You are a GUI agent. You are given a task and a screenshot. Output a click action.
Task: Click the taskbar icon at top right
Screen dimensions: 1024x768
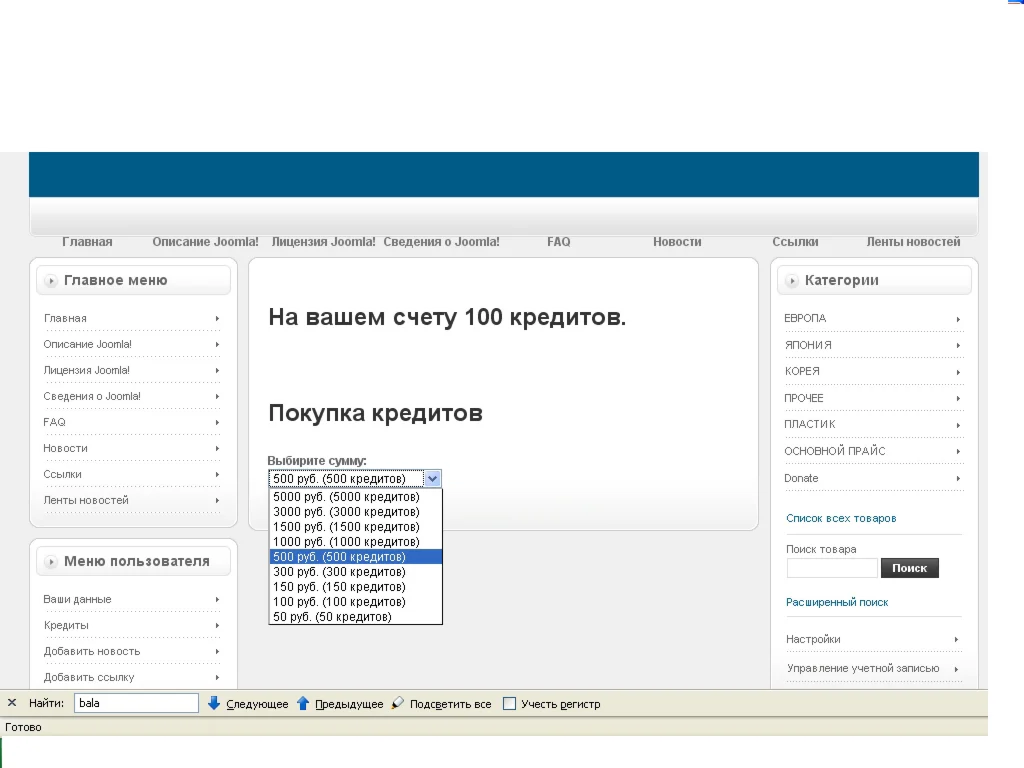[1013, 5]
